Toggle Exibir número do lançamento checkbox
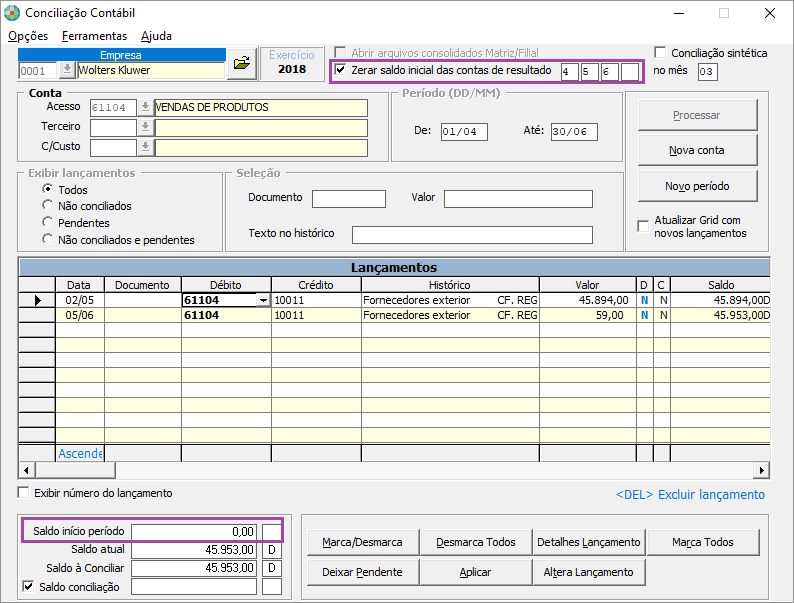 25,493
